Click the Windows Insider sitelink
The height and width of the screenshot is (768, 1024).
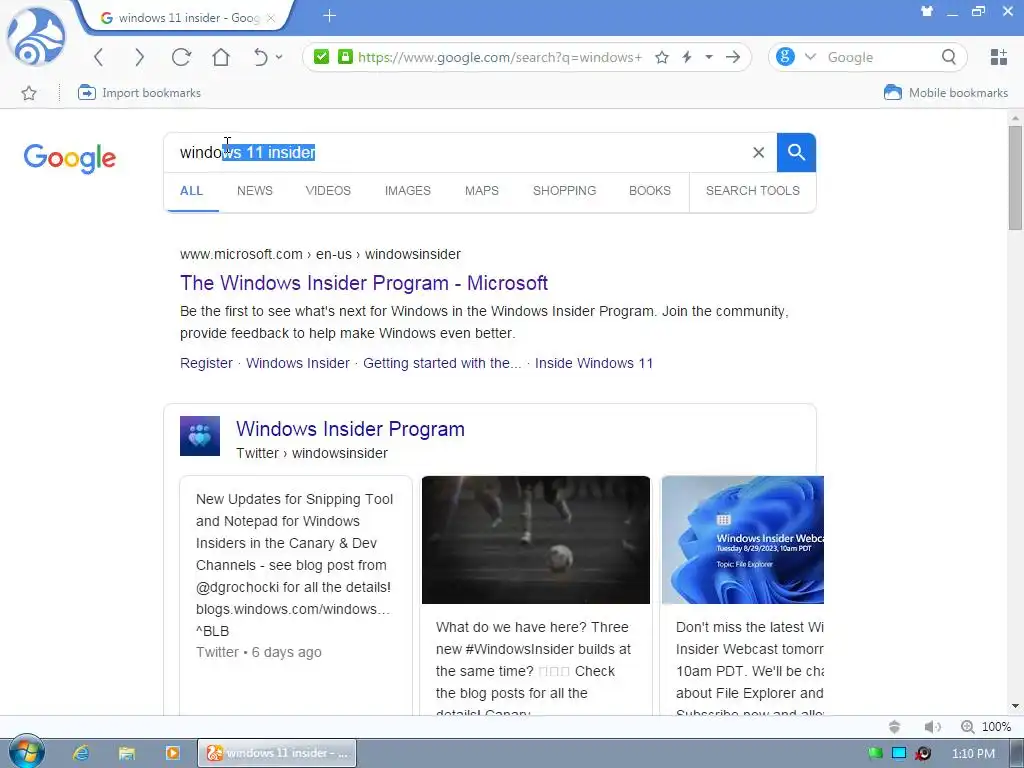(298, 363)
